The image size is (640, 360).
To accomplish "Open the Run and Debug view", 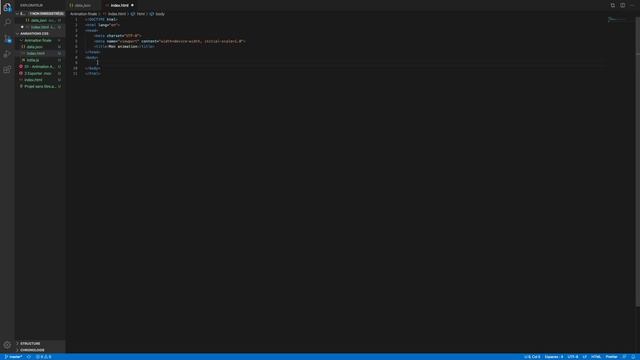I will pyautogui.click(x=7, y=54).
